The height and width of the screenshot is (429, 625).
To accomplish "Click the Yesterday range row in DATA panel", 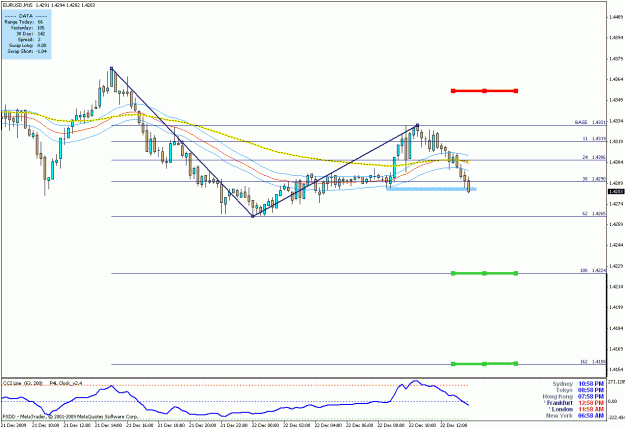I will pos(28,28).
